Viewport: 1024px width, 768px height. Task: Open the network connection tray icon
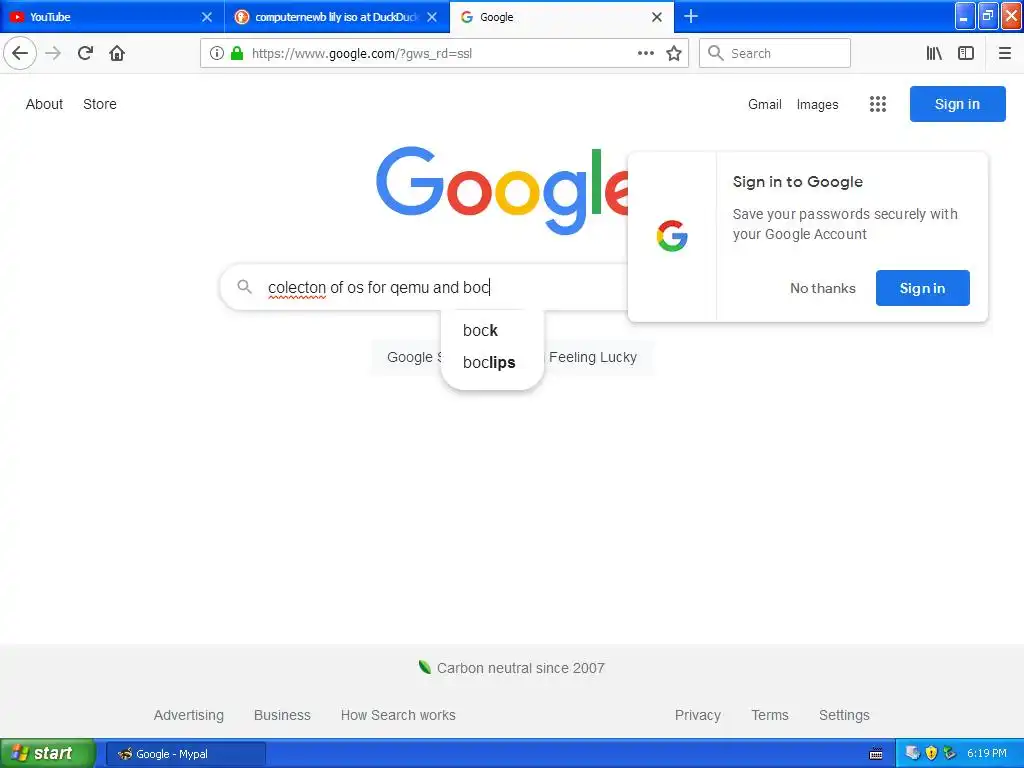[x=912, y=753]
